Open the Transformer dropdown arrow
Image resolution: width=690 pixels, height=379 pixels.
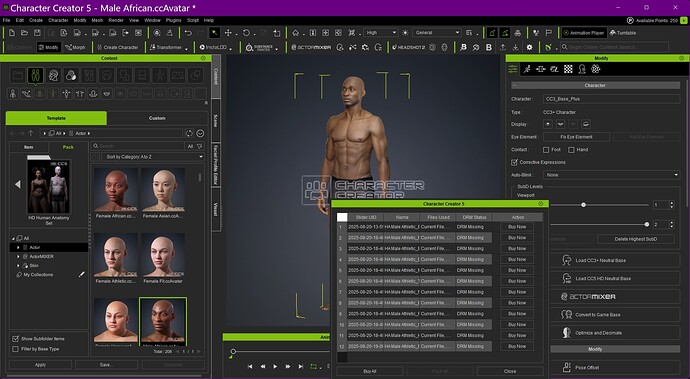[x=186, y=48]
